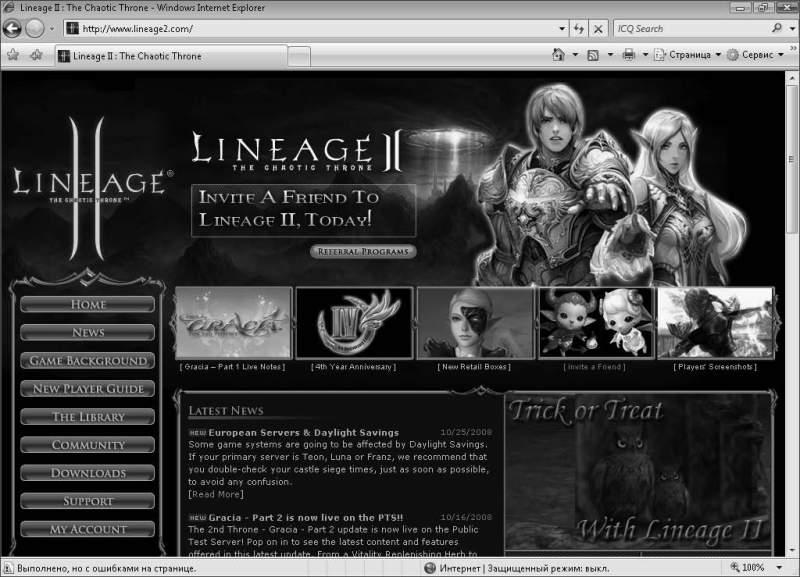The image size is (800, 577).
Task: Expand the address bar URL history dropdown
Action: tap(562, 29)
